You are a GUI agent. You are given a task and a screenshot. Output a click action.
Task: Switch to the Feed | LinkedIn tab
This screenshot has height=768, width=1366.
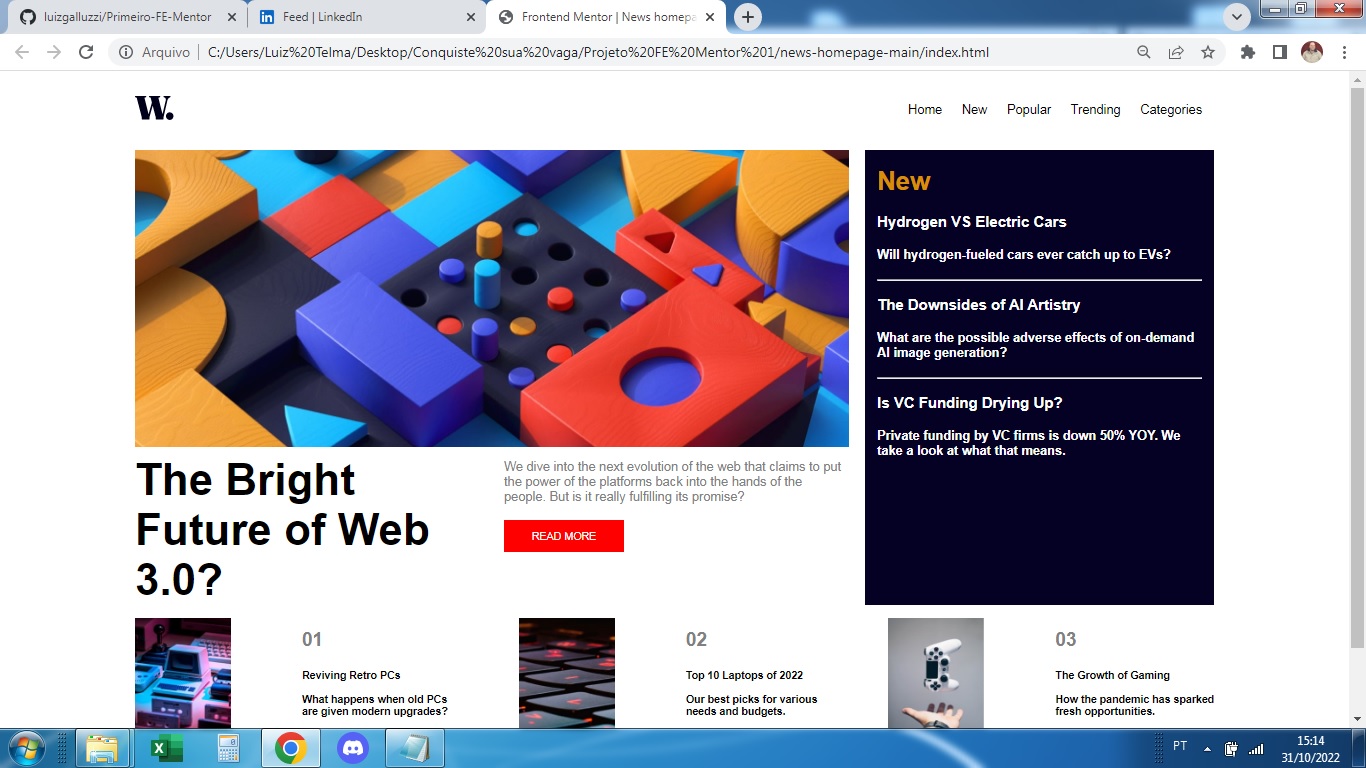367,17
